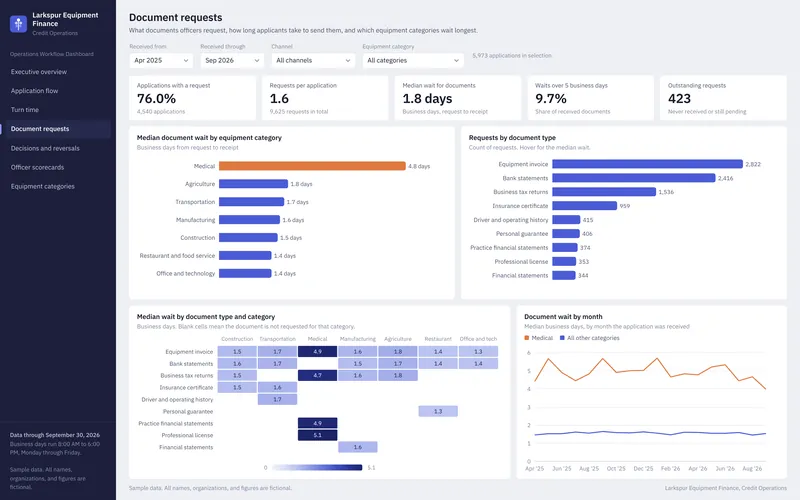
Task: Click the Professional license 353 bar
Action: [564, 261]
